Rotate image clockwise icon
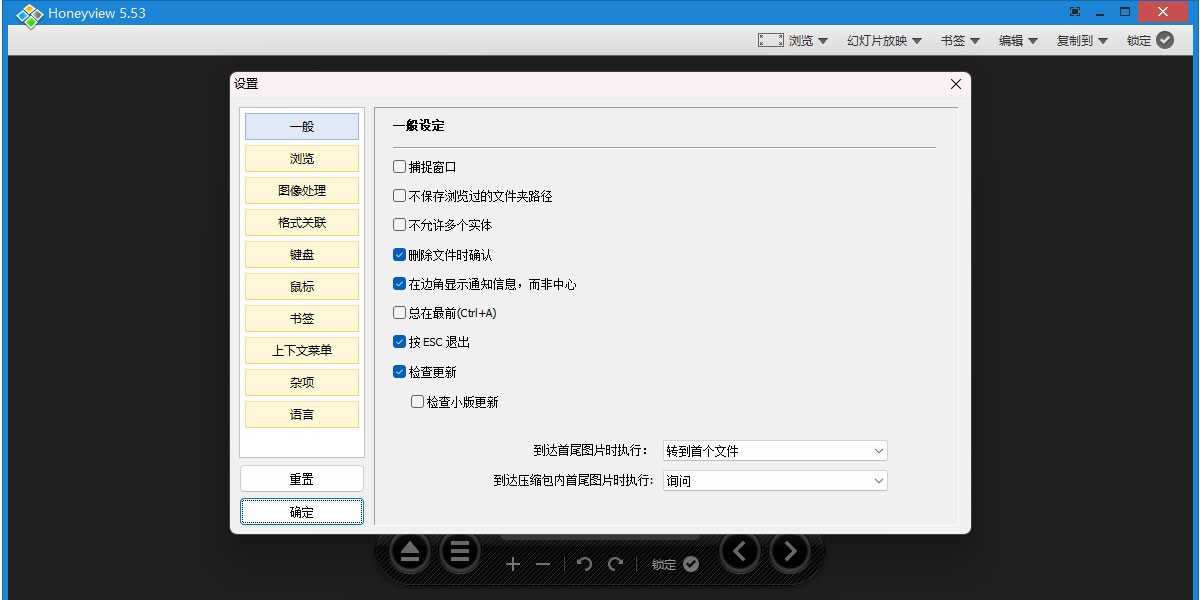 (616, 564)
